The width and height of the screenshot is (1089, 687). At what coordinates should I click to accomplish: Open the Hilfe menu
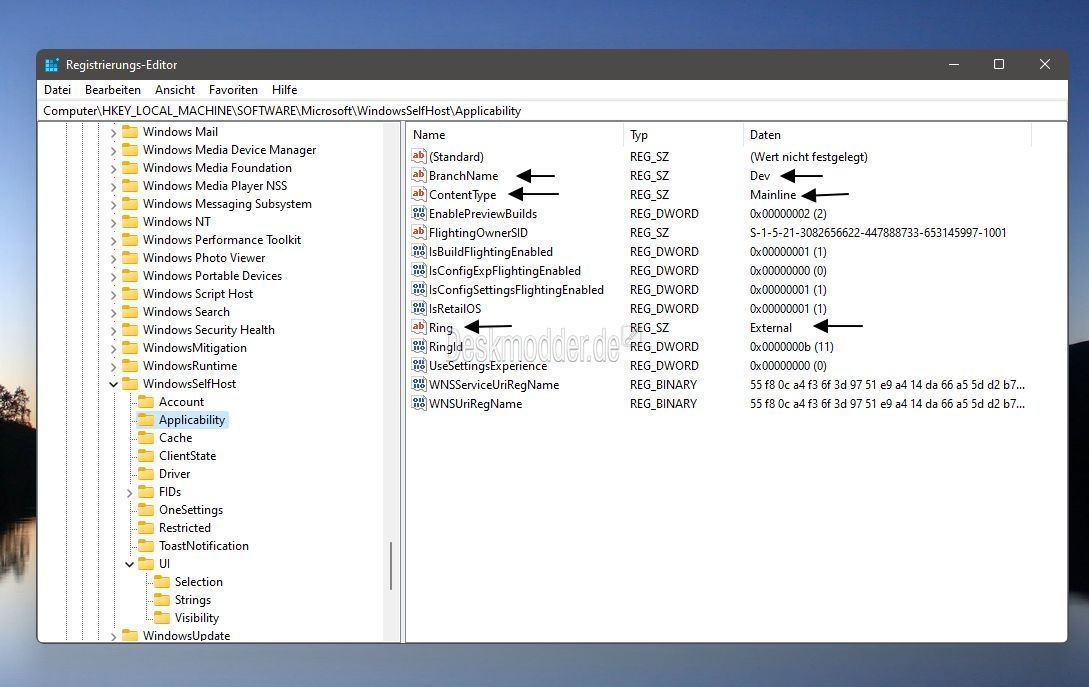tap(284, 90)
